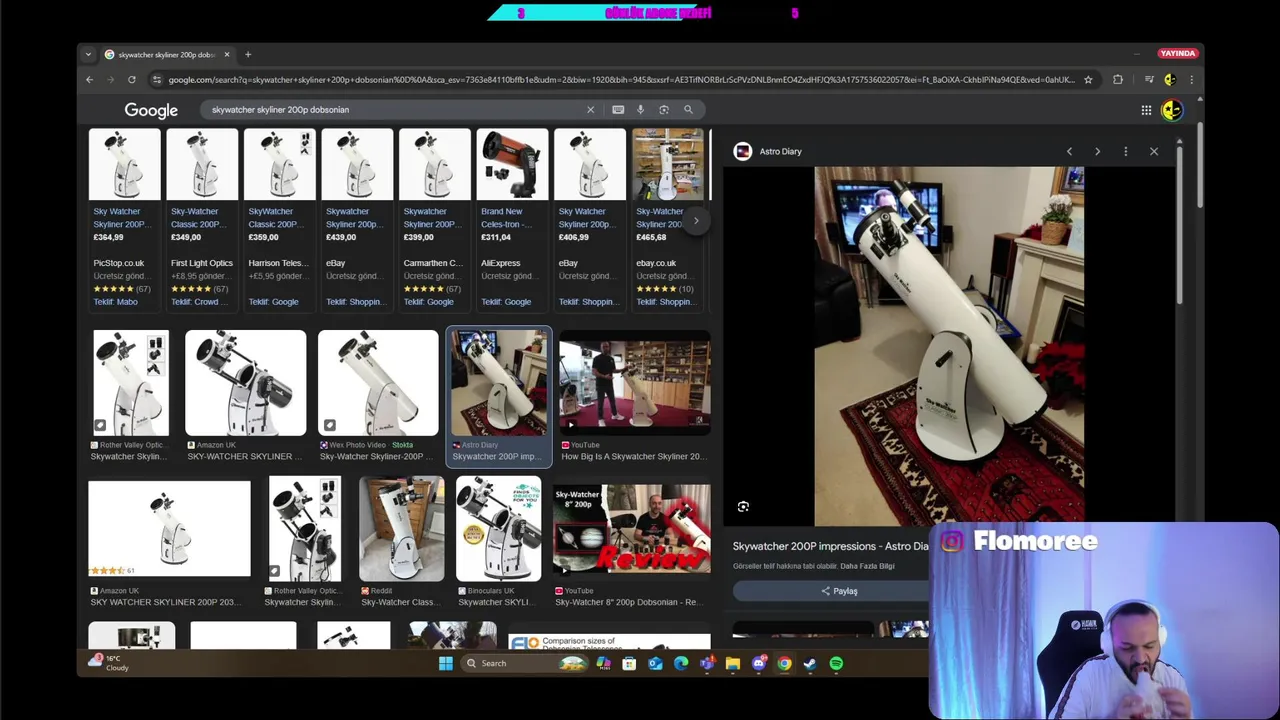The width and height of the screenshot is (1280, 720).
Task: Open Google account avatar
Action: point(1172,110)
